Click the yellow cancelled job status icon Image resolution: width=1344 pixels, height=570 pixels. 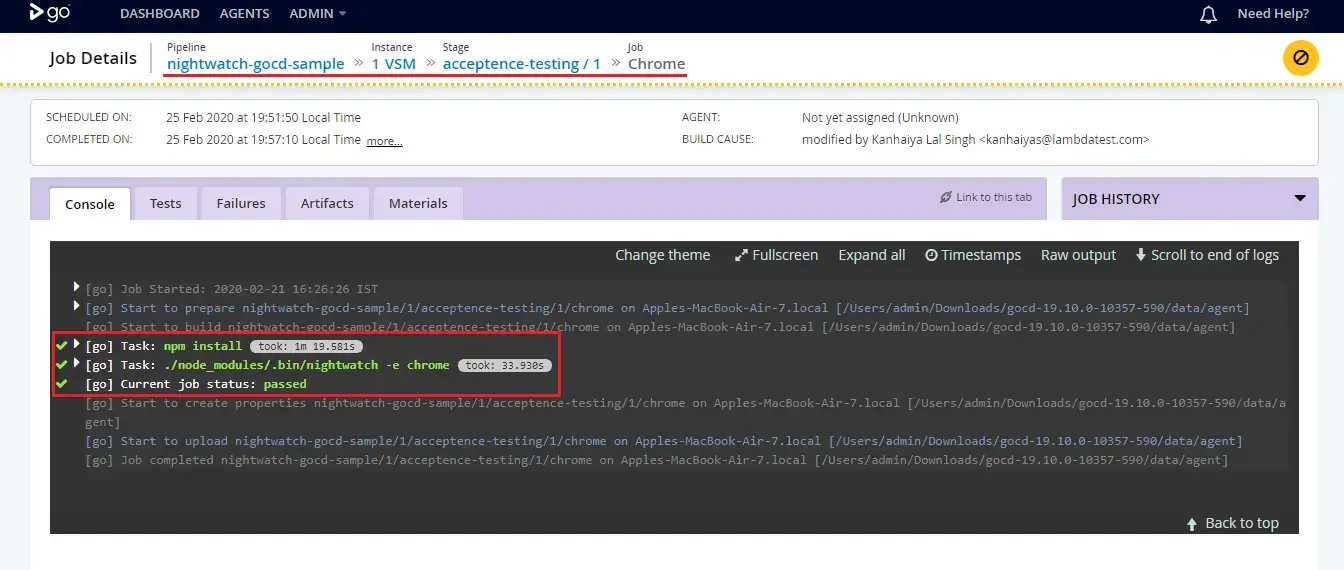pos(1300,58)
